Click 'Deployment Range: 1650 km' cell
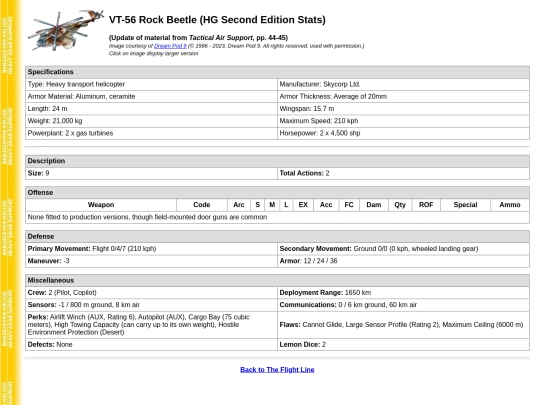The width and height of the screenshot is (540, 405). (403, 293)
